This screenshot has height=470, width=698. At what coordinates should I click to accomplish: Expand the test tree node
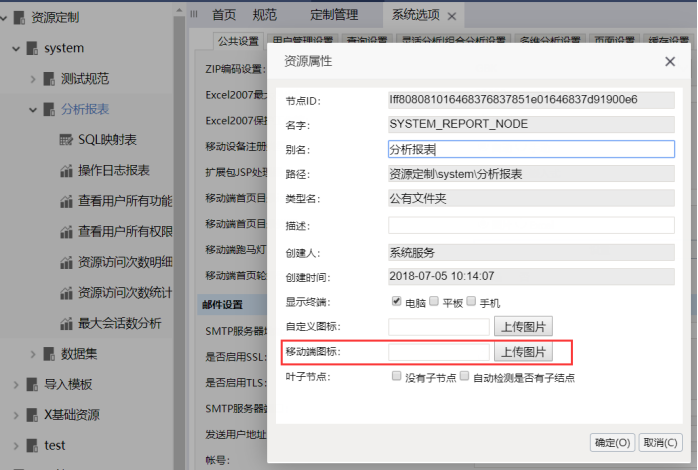tap(16, 446)
